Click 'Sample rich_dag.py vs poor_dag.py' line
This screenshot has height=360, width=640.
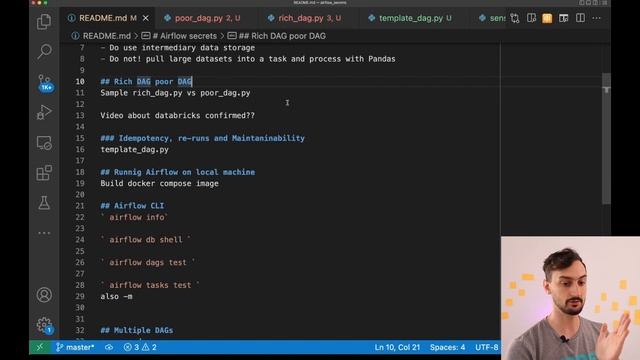[176, 93]
